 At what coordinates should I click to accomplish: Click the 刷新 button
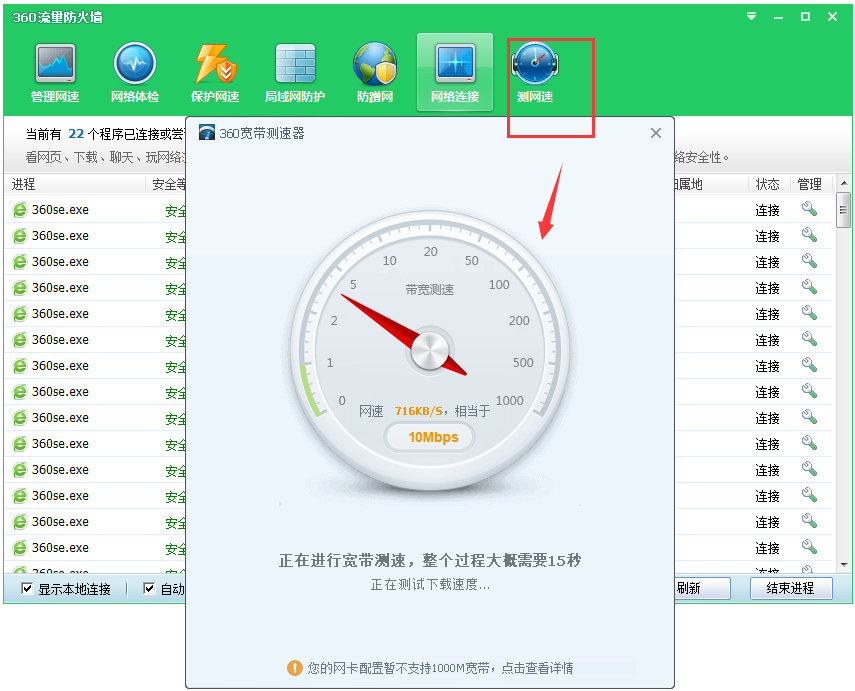point(702,588)
